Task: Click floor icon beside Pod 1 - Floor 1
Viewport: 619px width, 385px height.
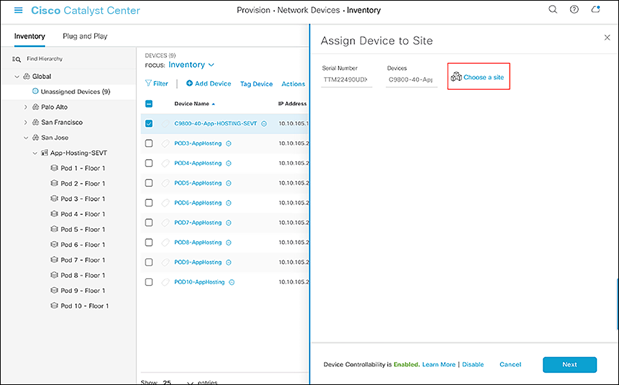Action: tap(54, 168)
